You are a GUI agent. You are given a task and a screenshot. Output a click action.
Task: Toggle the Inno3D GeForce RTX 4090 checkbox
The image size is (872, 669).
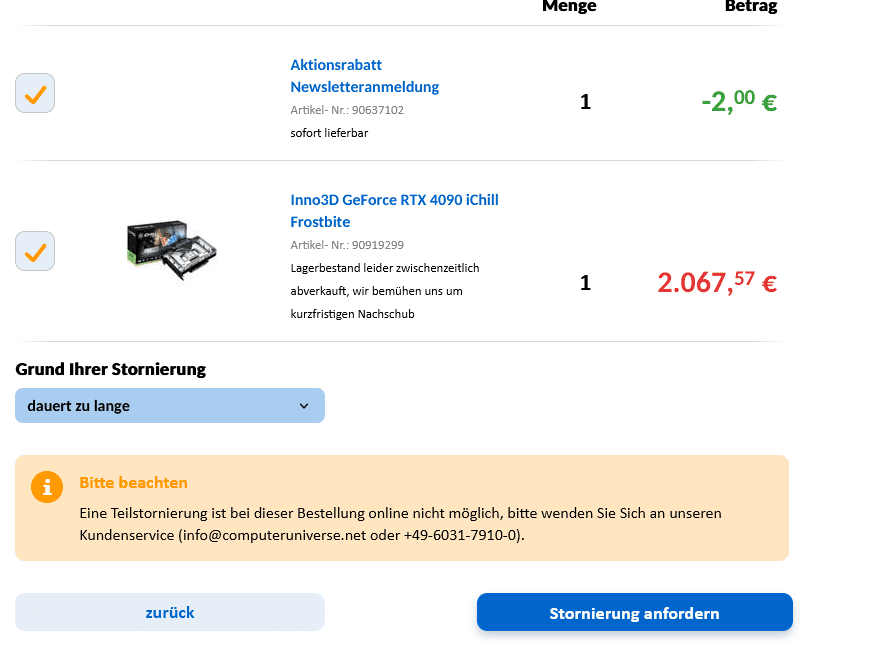point(35,251)
